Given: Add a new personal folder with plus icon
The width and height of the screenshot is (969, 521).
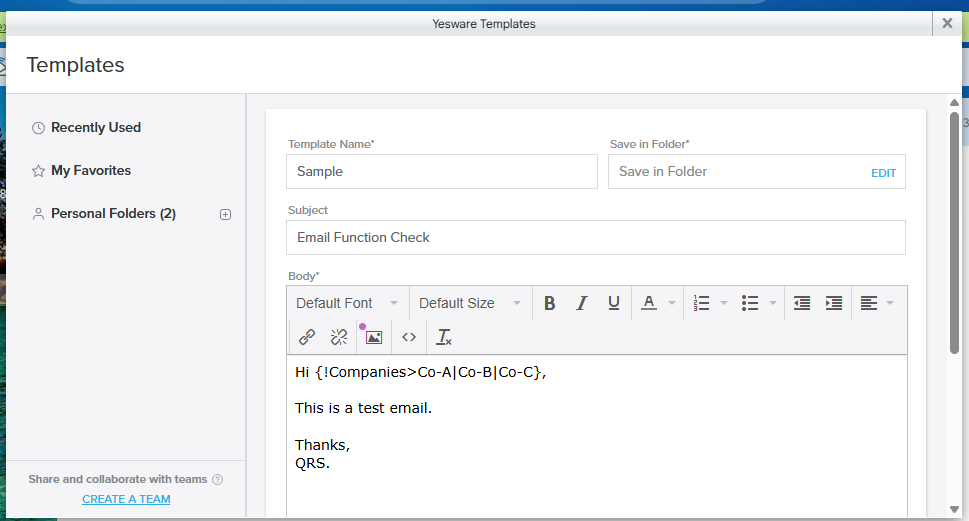Looking at the screenshot, I should pos(226,214).
